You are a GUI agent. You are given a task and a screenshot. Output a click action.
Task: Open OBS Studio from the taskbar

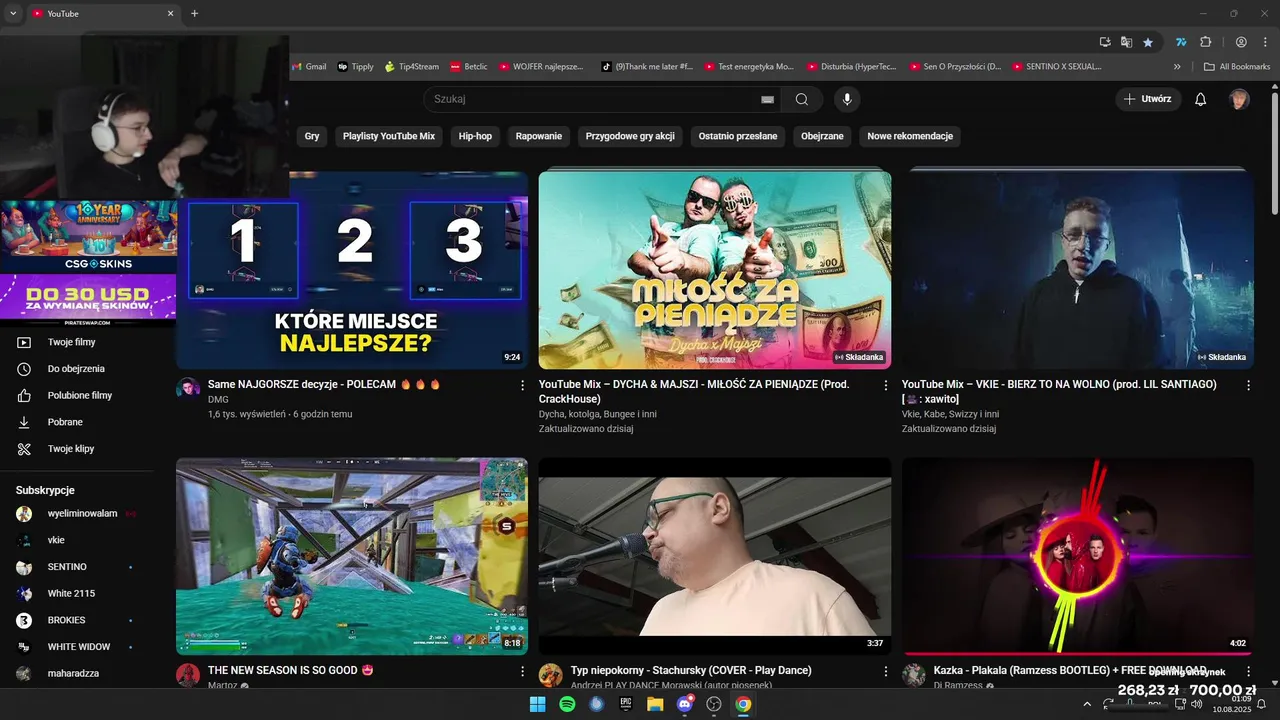pyautogui.click(x=714, y=704)
